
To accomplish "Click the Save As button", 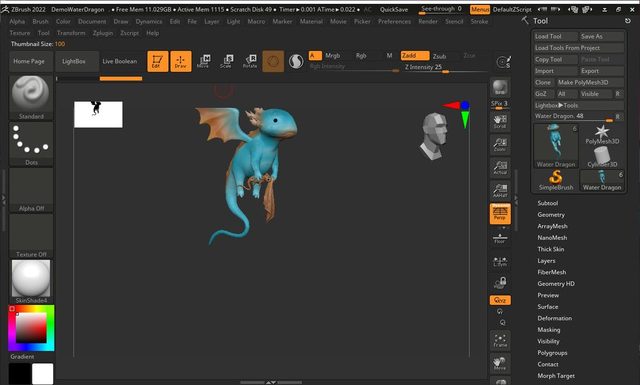I will tap(602, 36).
